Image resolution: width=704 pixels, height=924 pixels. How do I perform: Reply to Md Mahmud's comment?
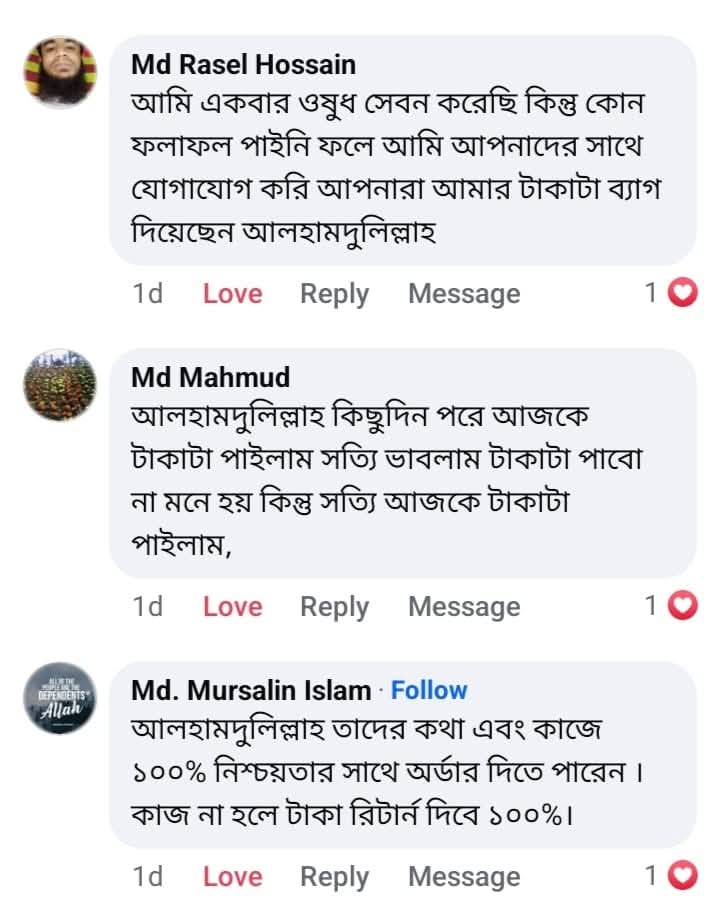tap(334, 607)
